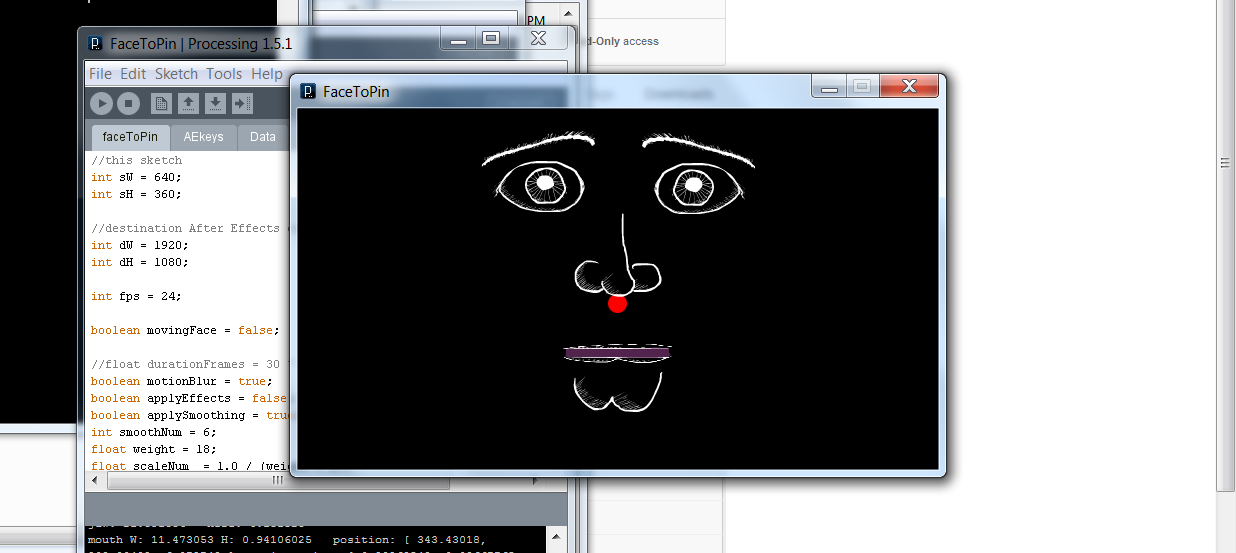Click the red dot on the nose
This screenshot has height=553, width=1236.
[617, 303]
